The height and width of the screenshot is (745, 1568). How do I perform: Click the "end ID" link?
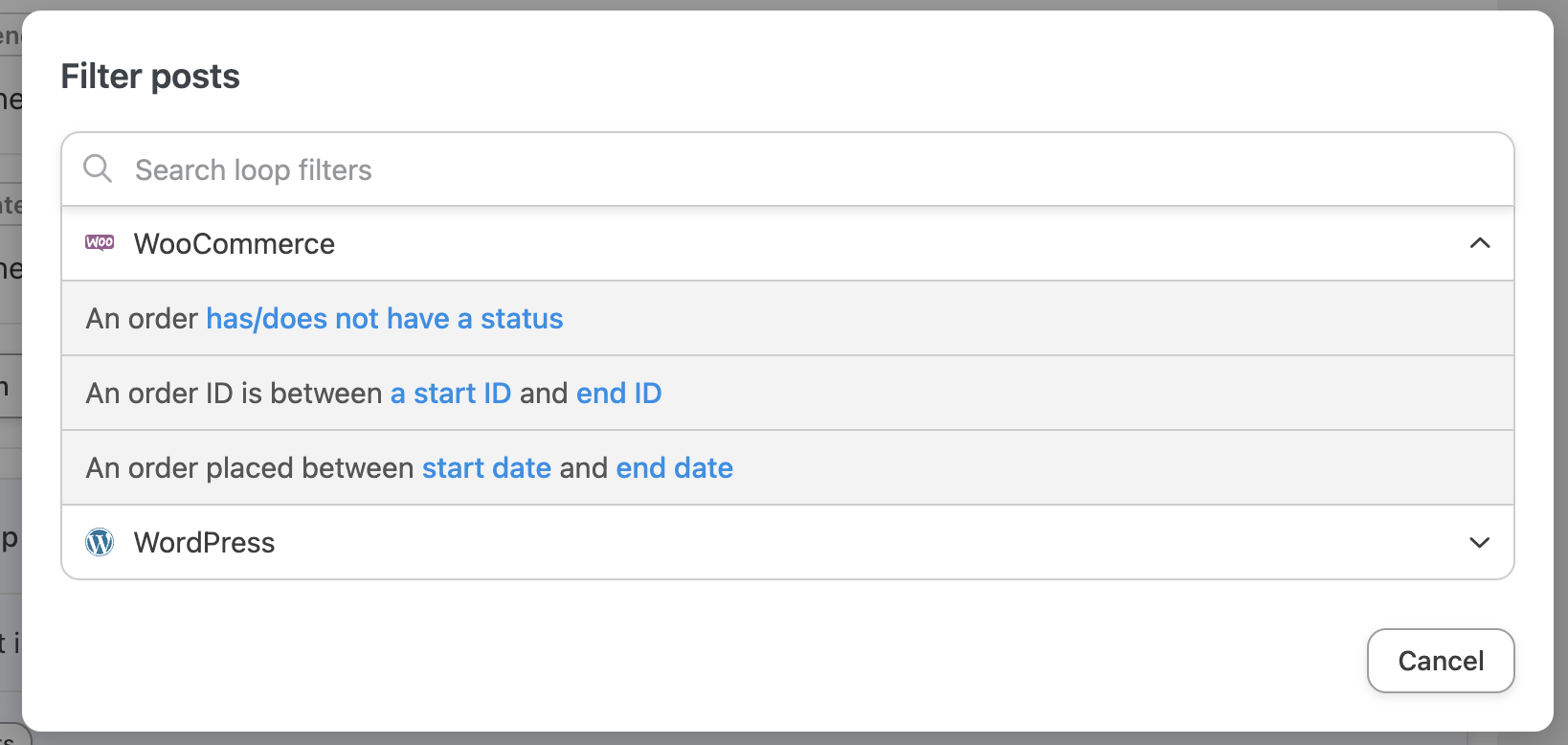point(618,394)
